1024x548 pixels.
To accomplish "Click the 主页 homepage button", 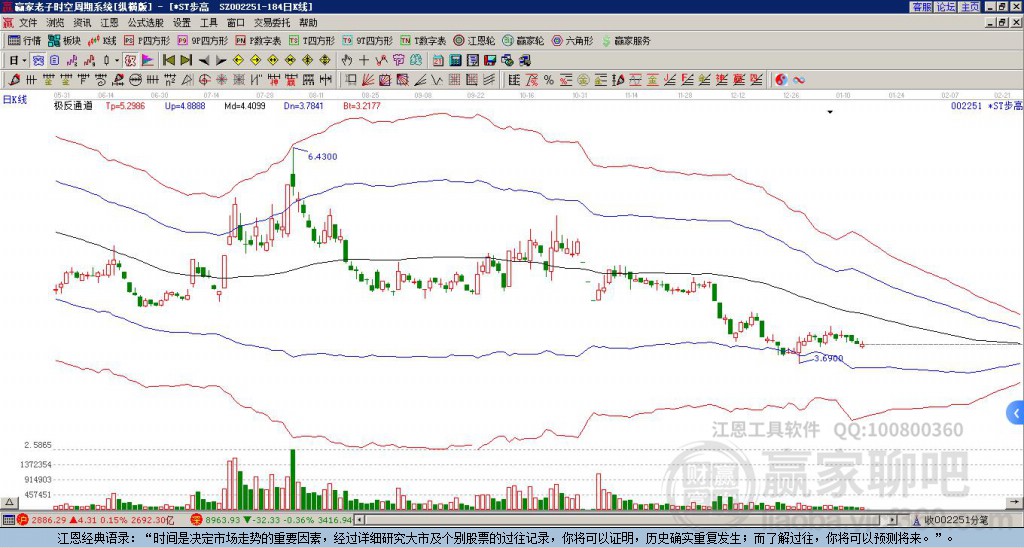I will point(969,7).
